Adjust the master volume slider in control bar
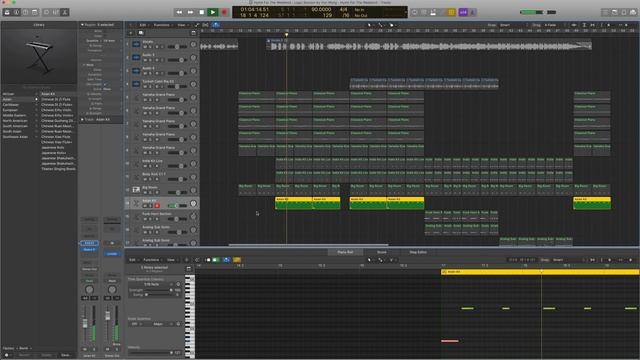 (x=532, y=12)
